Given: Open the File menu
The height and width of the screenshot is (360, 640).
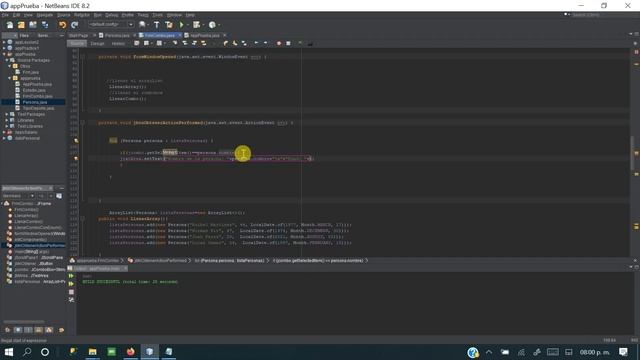Looking at the screenshot, I should (5, 15).
